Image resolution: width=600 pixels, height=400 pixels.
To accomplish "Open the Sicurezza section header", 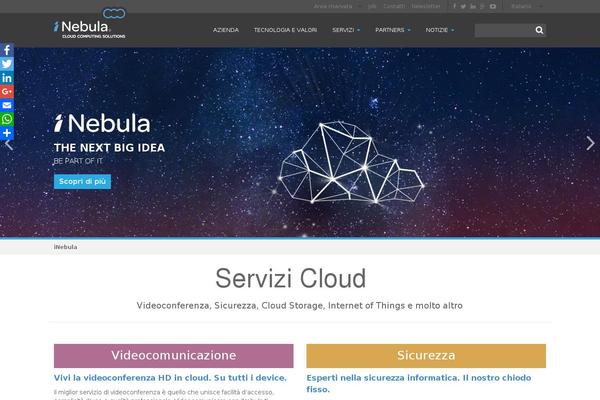I will [x=426, y=356].
